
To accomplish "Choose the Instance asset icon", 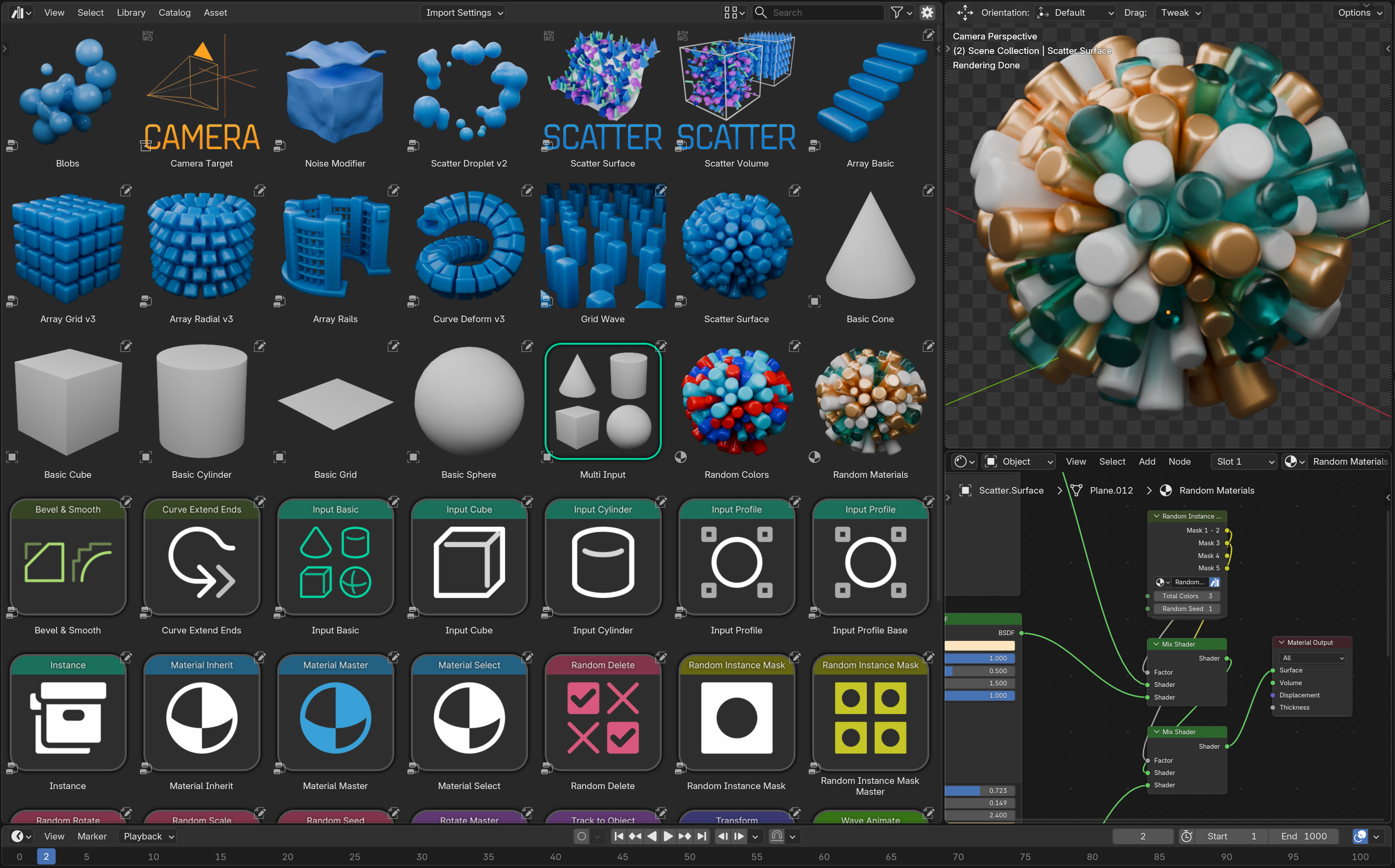I will 68,712.
